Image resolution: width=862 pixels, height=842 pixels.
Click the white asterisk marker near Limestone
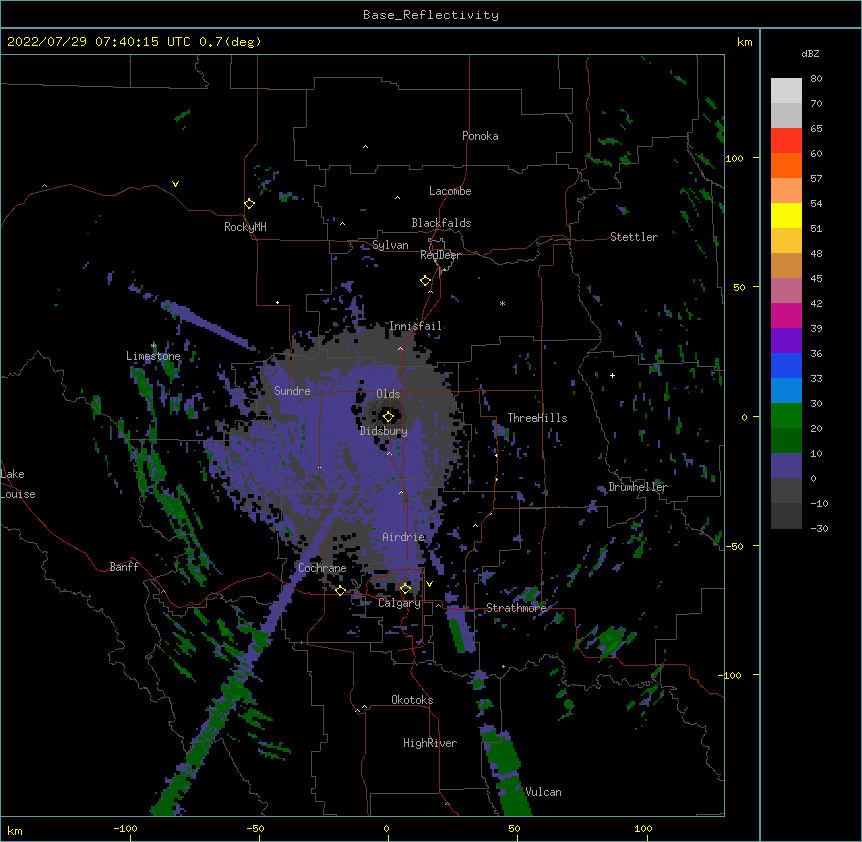pyautogui.click(x=153, y=346)
